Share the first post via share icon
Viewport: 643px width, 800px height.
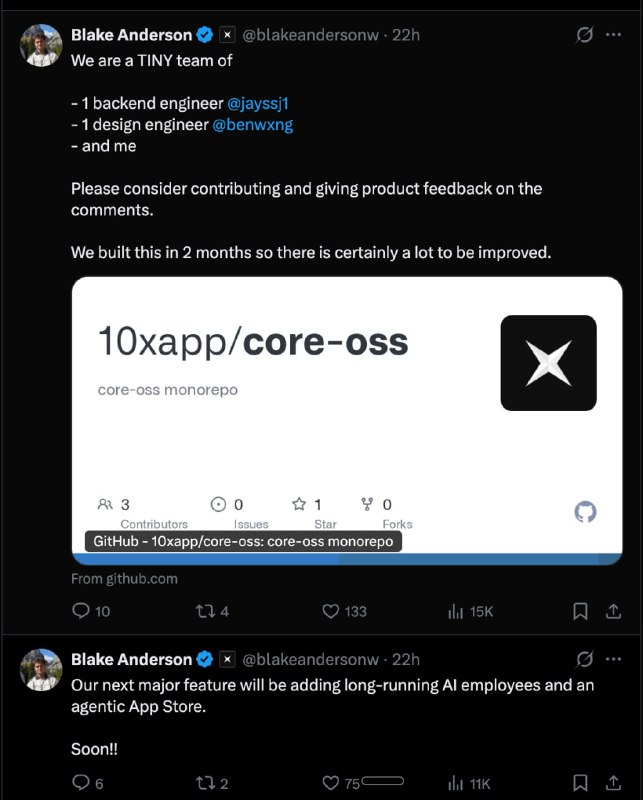point(613,610)
